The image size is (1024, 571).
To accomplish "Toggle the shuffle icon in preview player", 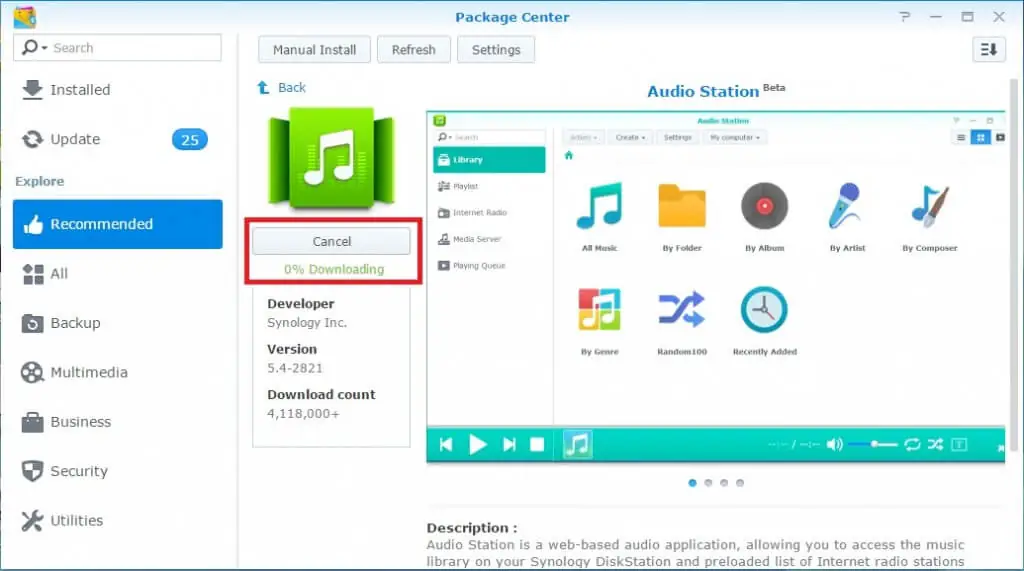I will [x=936, y=445].
